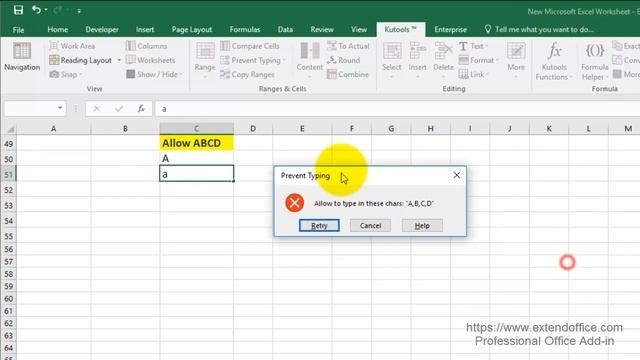
Task: Open the File tab
Action: click(18, 29)
